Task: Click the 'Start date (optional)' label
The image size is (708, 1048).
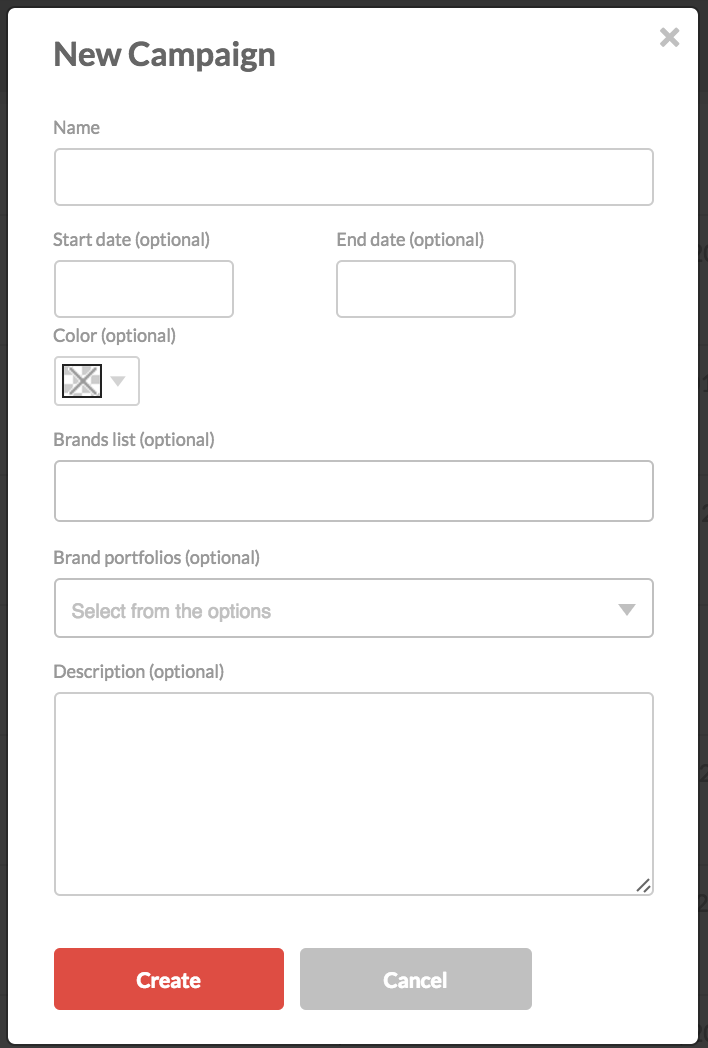Action: click(131, 240)
